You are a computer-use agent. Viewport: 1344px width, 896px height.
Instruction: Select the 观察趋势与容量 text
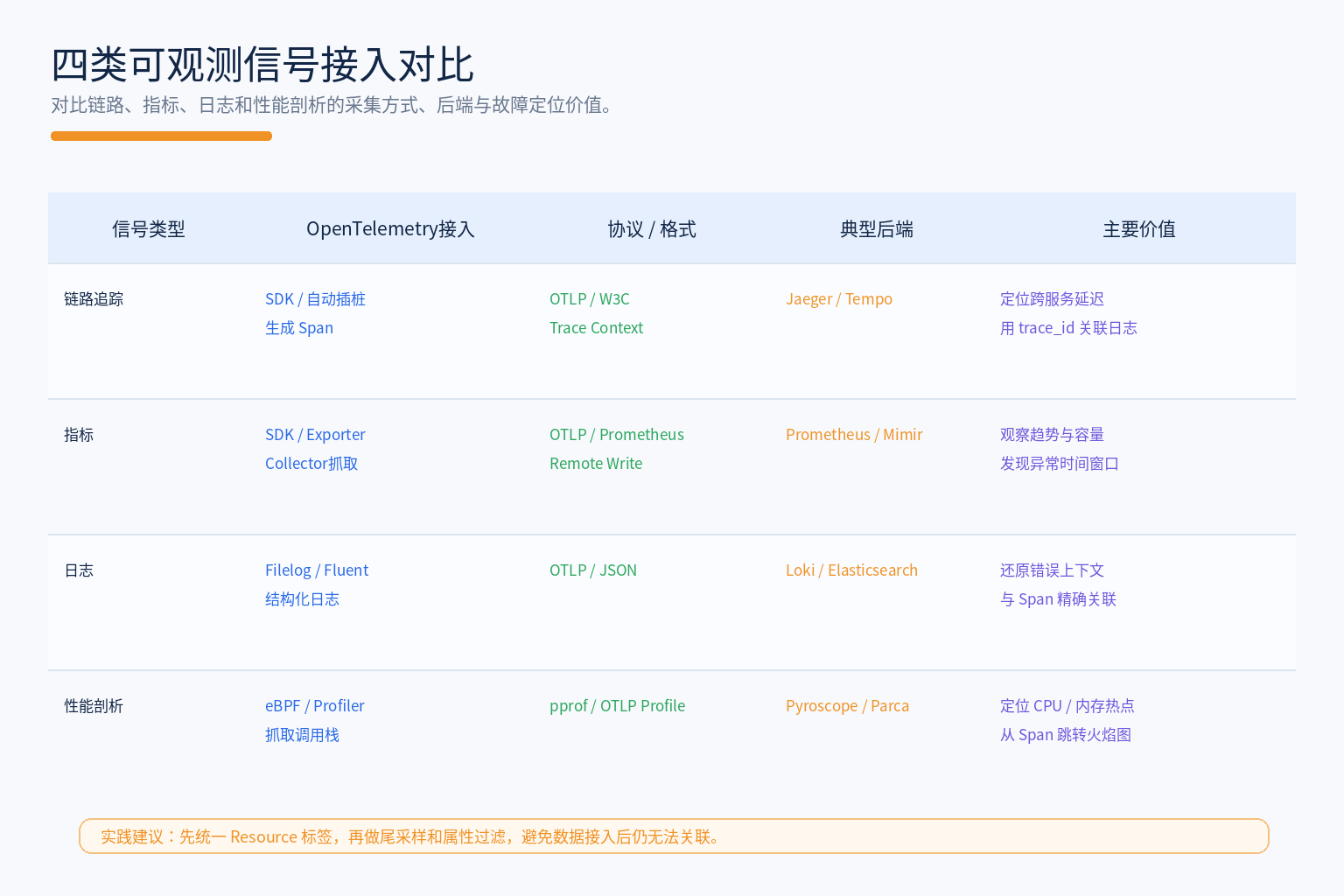coord(1052,435)
